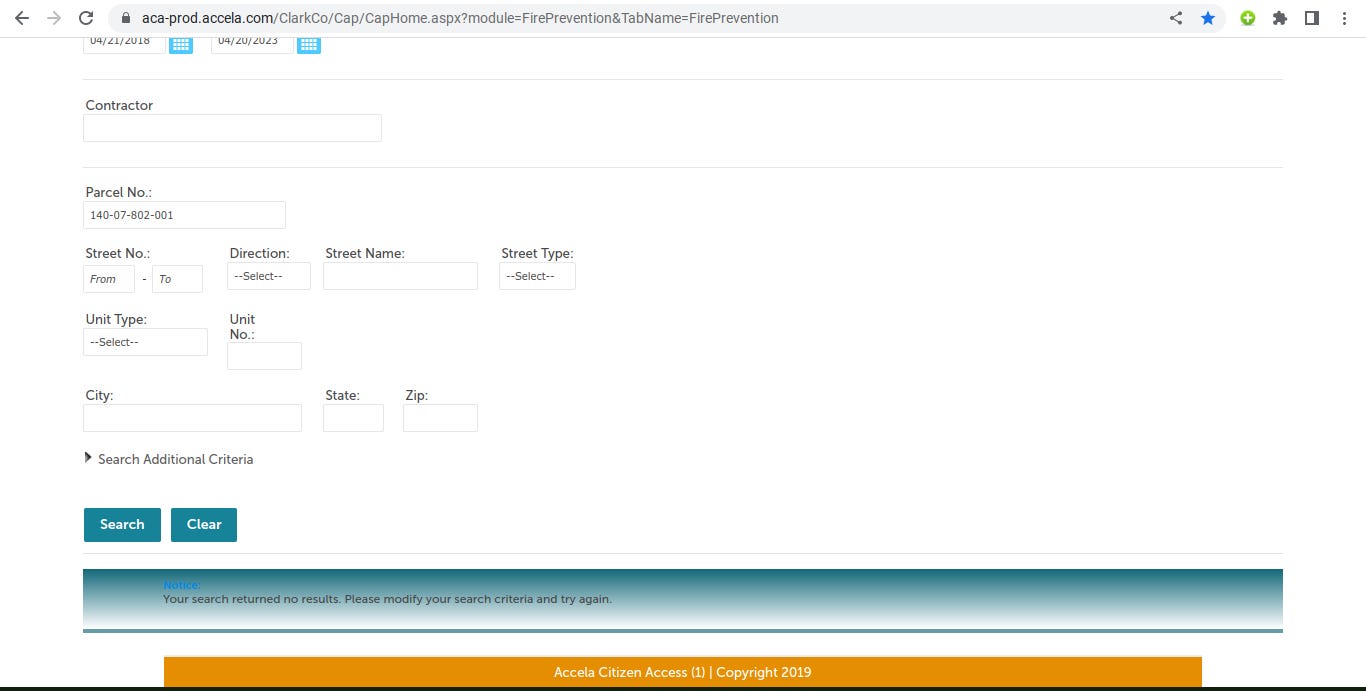Viewport: 1366px width, 691px height.
Task: Click the browser forward arrow
Action: 54,18
